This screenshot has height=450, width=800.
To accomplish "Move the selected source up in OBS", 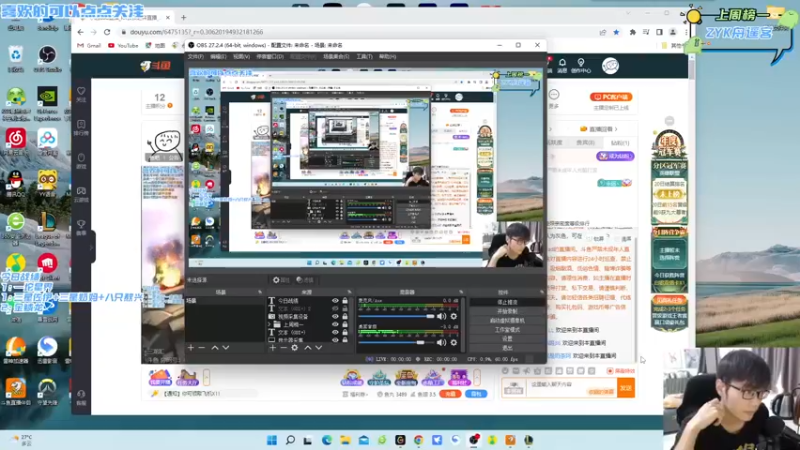I will 308,347.
